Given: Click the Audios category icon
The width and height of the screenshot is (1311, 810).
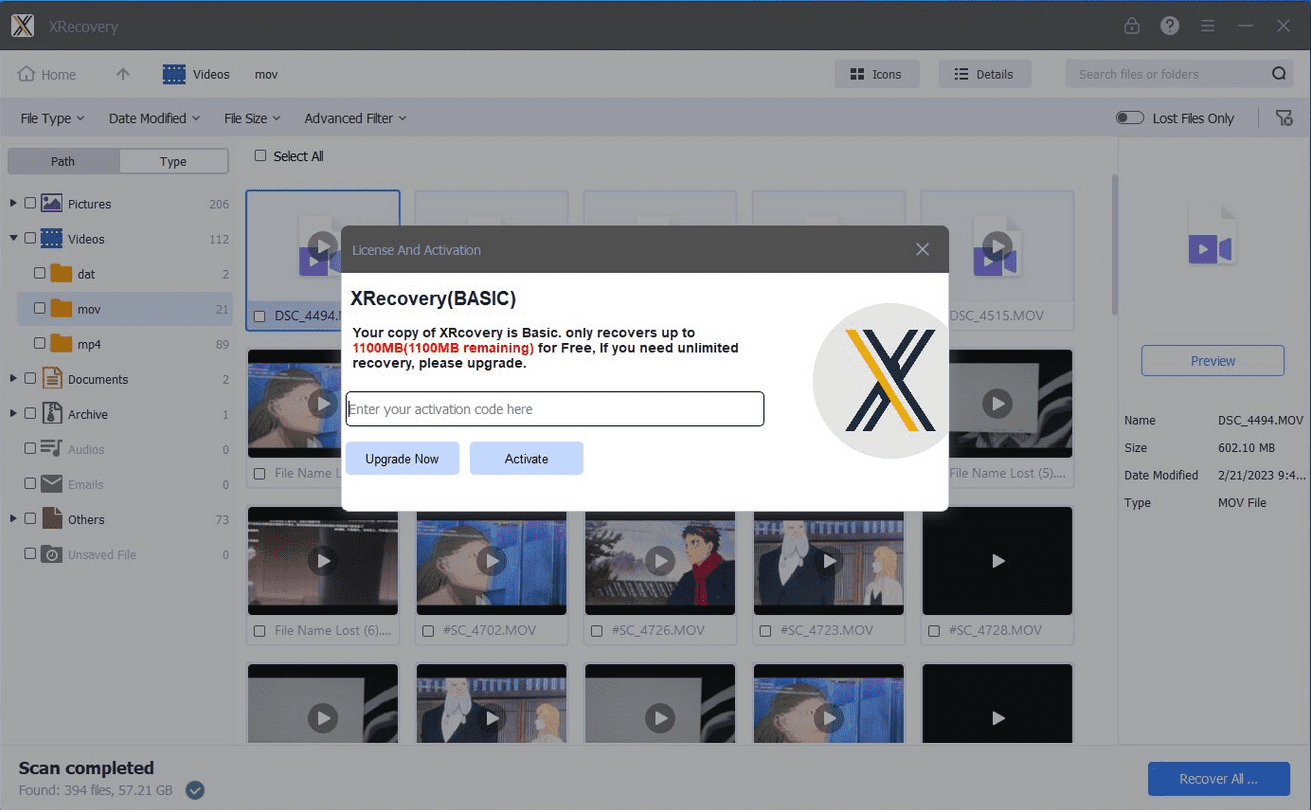Looking at the screenshot, I should pyautogui.click(x=52, y=448).
